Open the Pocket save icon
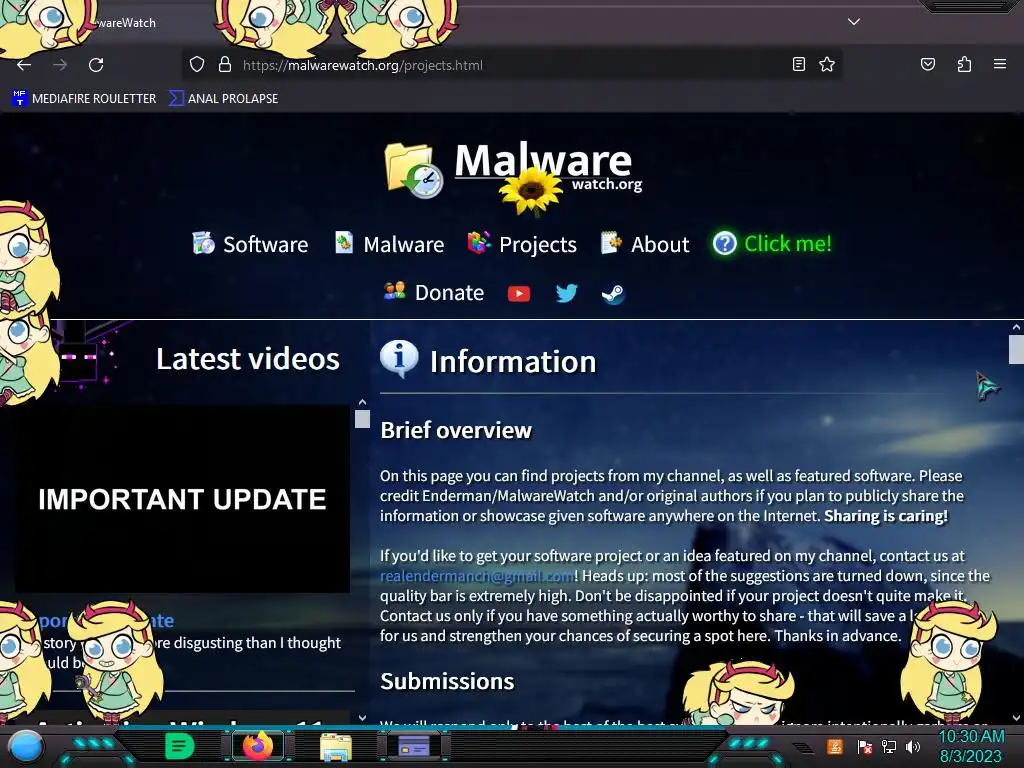The image size is (1024, 768). click(x=927, y=64)
